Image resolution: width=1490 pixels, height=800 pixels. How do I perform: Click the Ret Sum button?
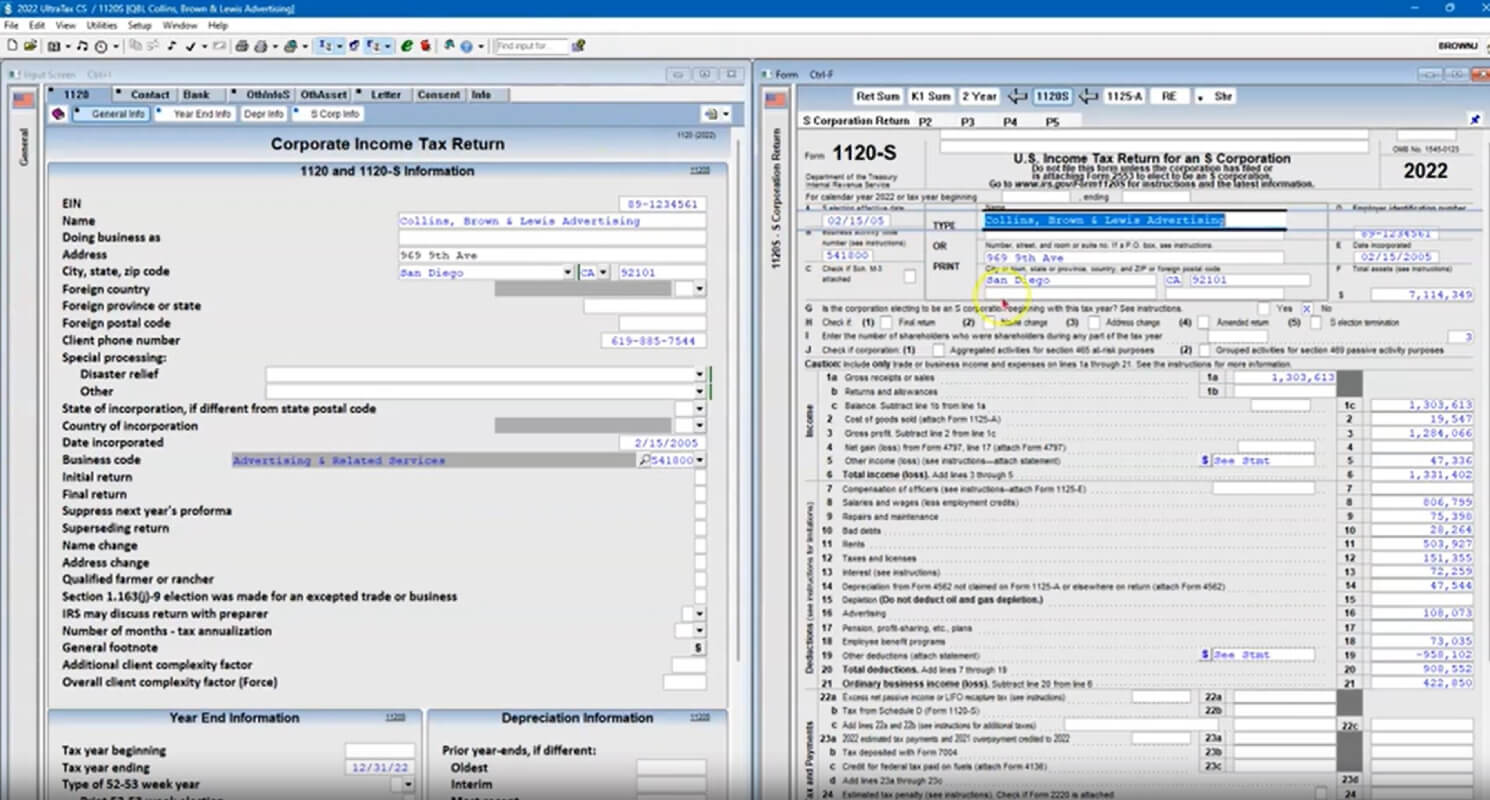[878, 96]
